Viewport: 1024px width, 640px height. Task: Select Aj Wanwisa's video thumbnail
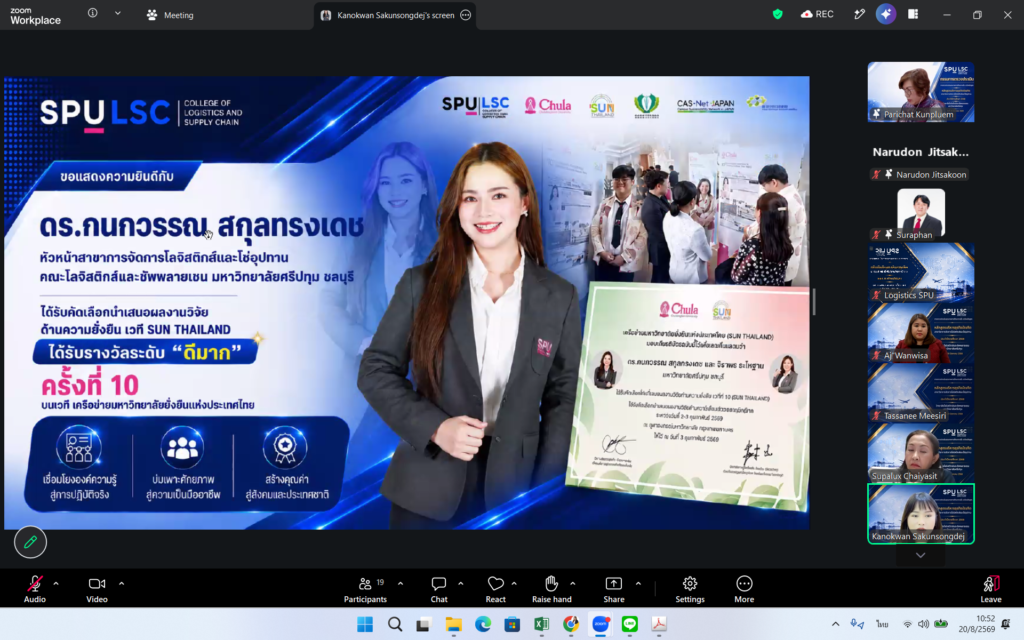[921, 333]
